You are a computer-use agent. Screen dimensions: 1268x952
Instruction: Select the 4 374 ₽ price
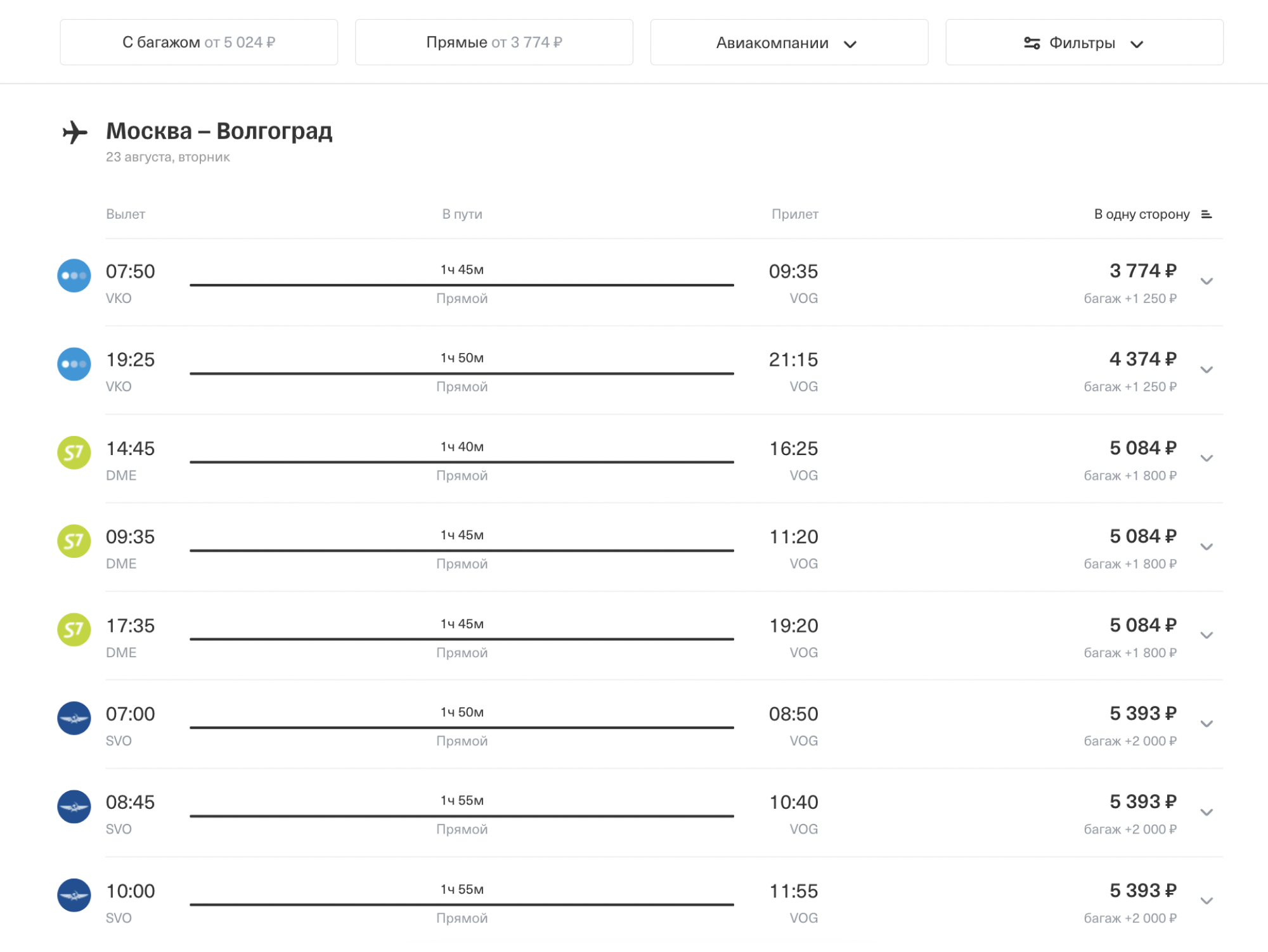pyautogui.click(x=1142, y=359)
